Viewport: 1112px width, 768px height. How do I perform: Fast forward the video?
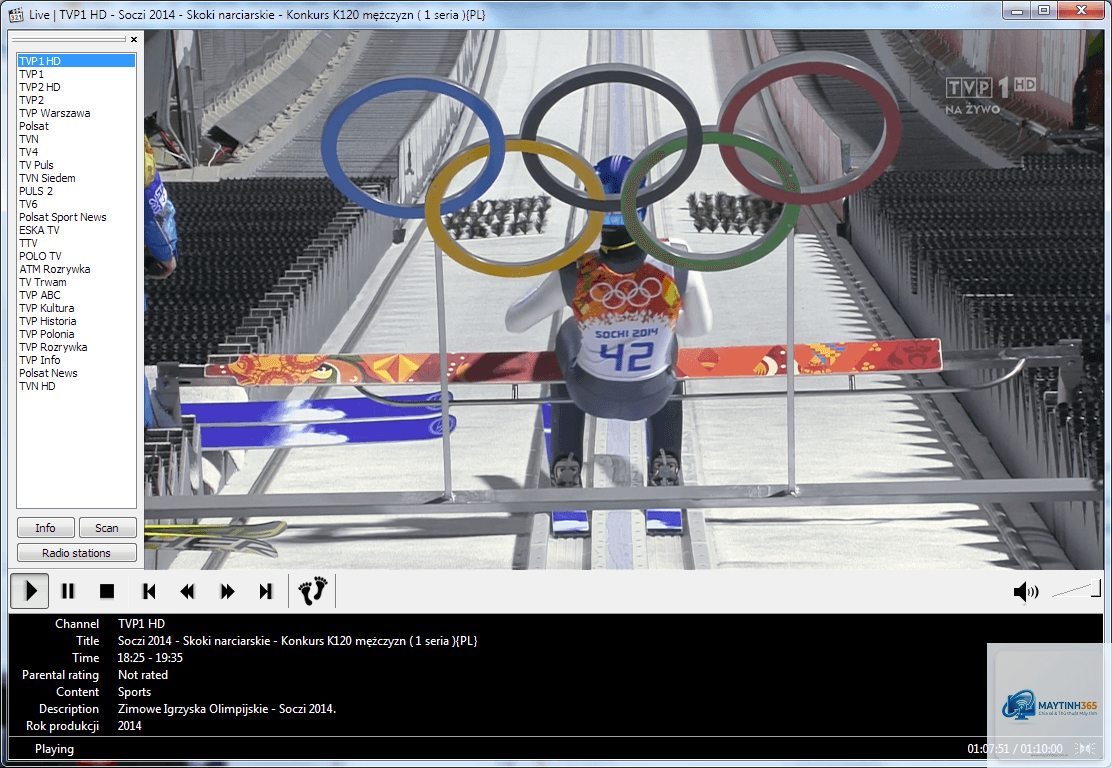pos(227,591)
